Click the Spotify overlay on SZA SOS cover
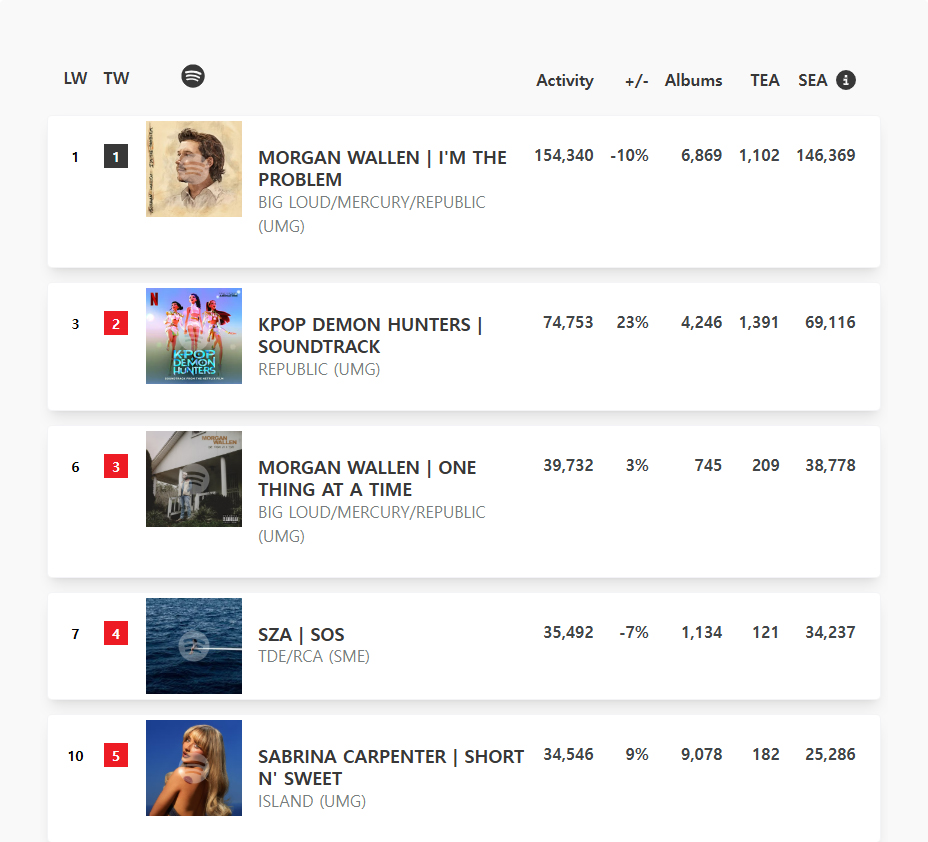 (193, 645)
